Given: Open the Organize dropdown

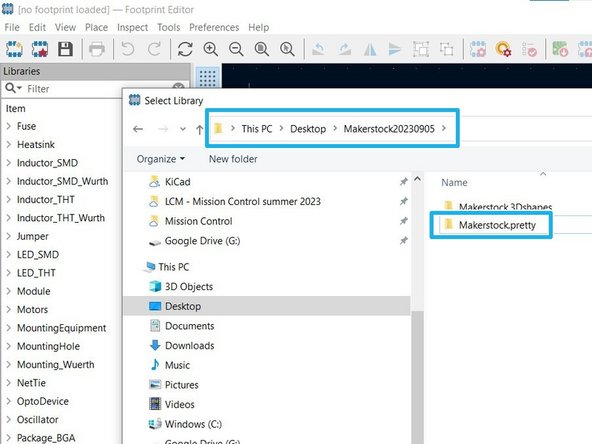Looking at the screenshot, I should click(161, 159).
